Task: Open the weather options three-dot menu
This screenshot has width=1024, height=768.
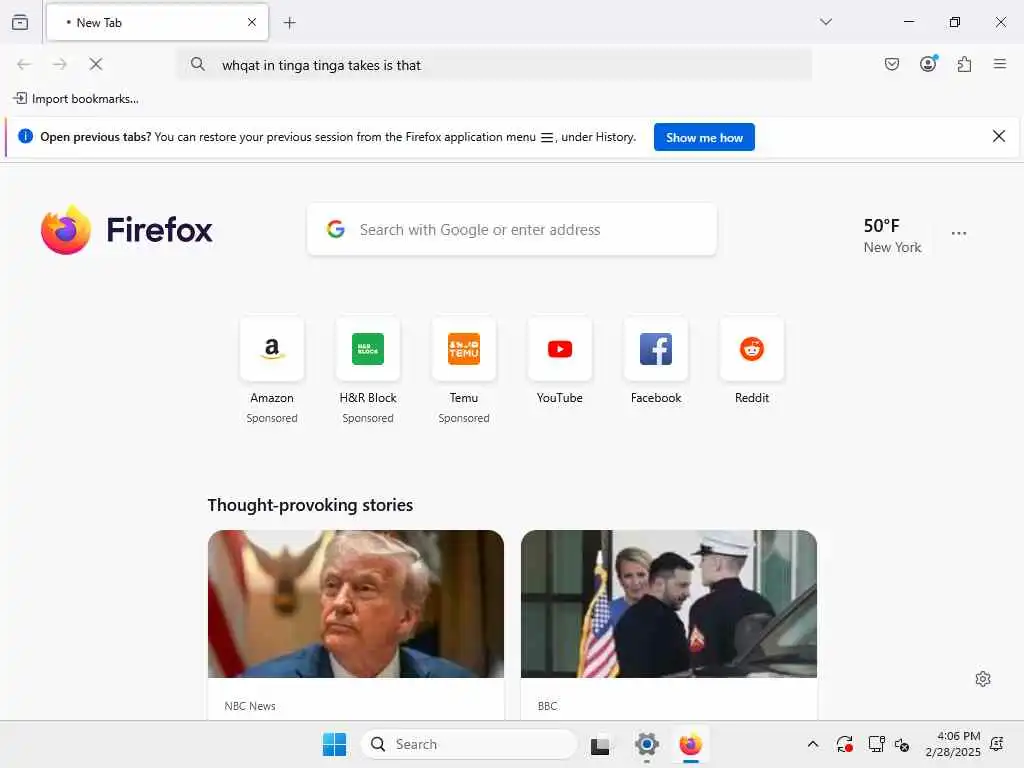Action: [958, 233]
